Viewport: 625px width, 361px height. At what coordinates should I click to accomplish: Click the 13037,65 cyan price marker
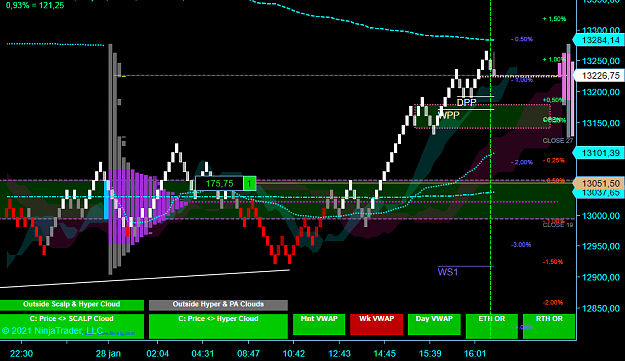click(600, 193)
